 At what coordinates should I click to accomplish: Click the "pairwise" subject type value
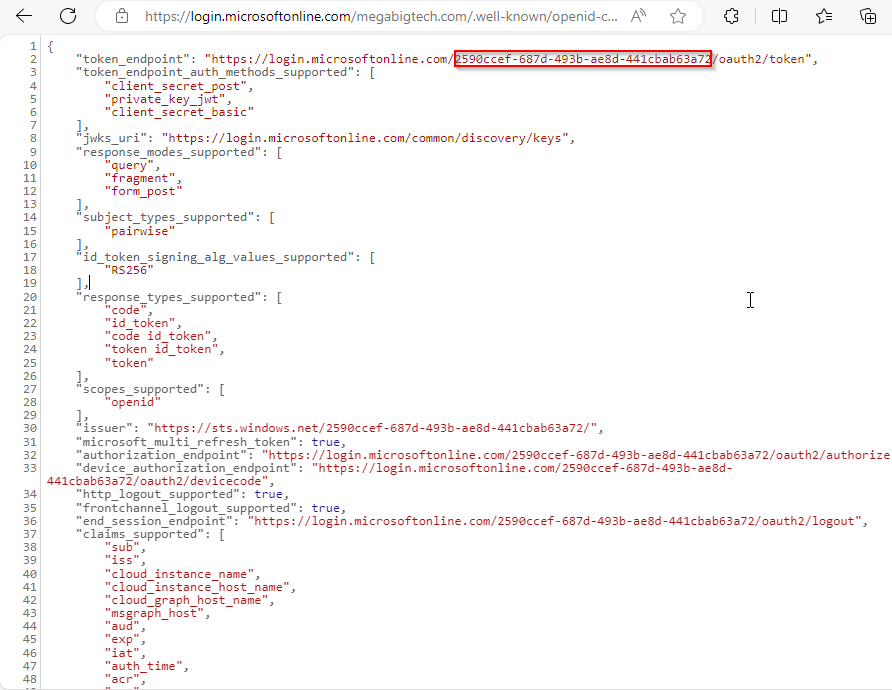(139, 230)
